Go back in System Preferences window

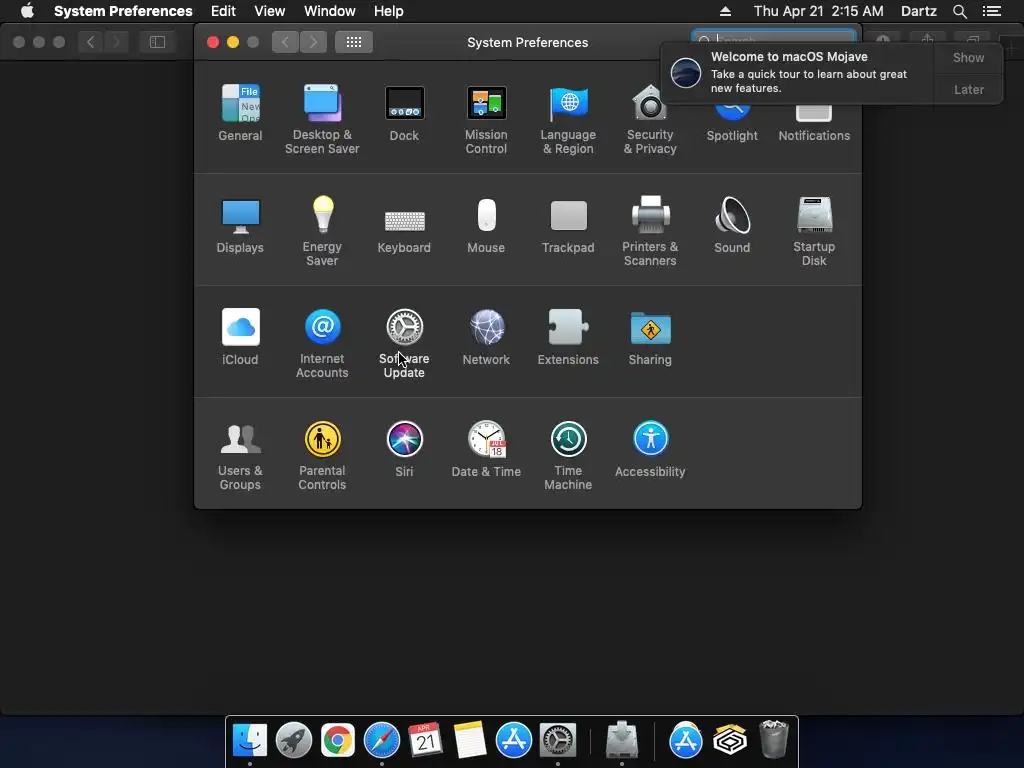(x=285, y=42)
